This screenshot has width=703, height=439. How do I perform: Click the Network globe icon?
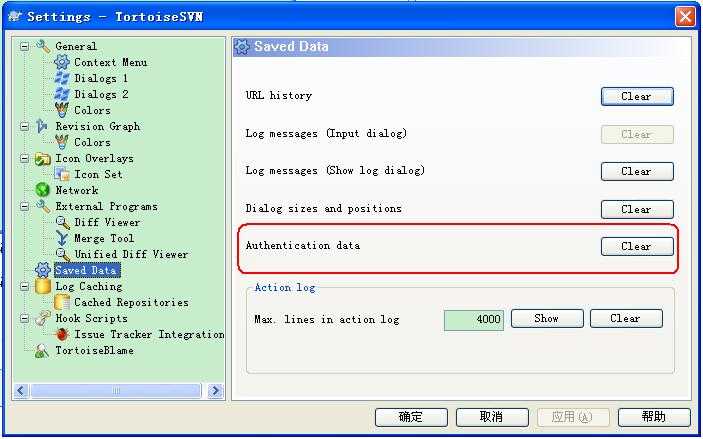(43, 190)
